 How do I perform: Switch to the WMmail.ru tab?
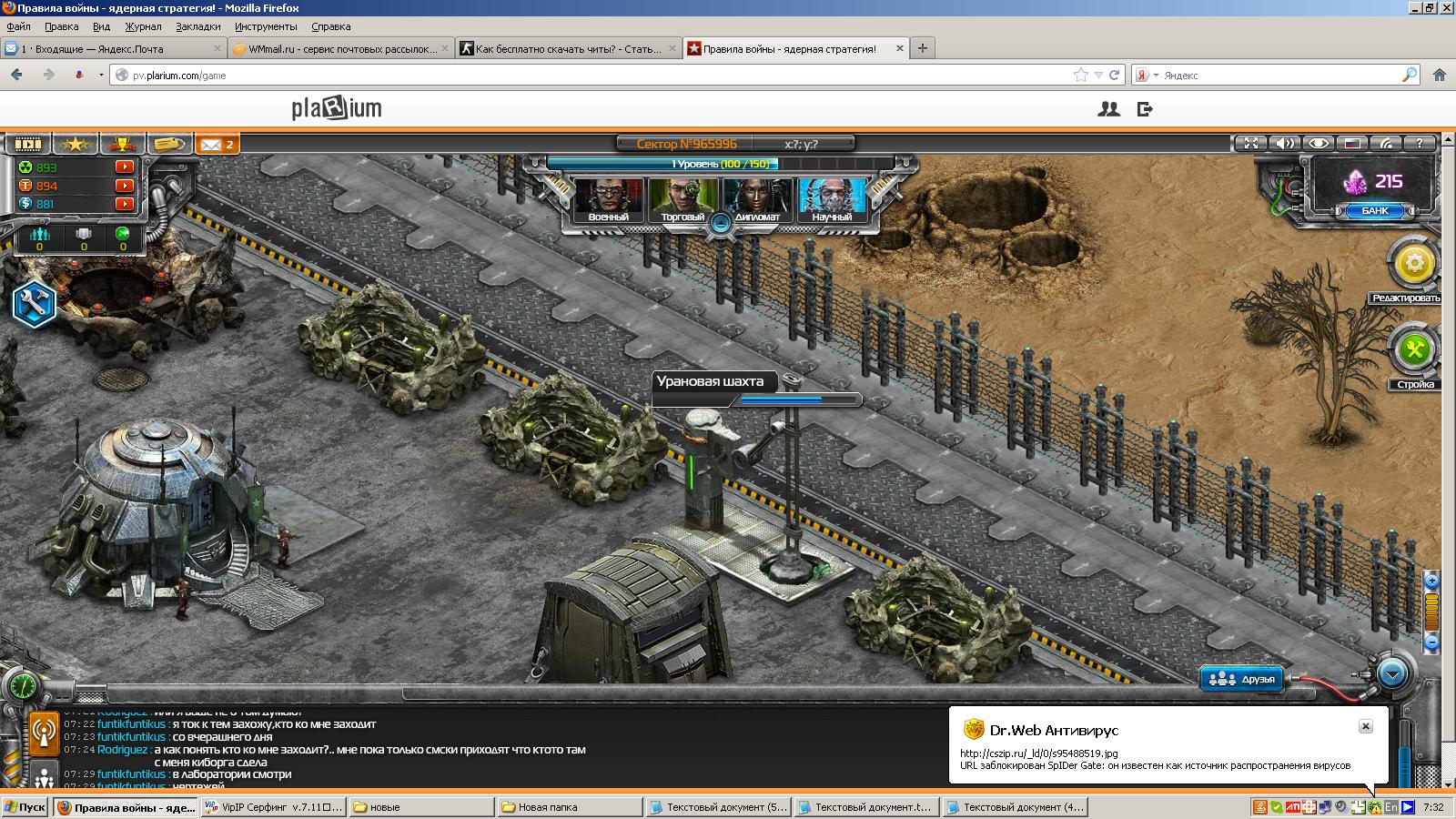[x=341, y=49]
